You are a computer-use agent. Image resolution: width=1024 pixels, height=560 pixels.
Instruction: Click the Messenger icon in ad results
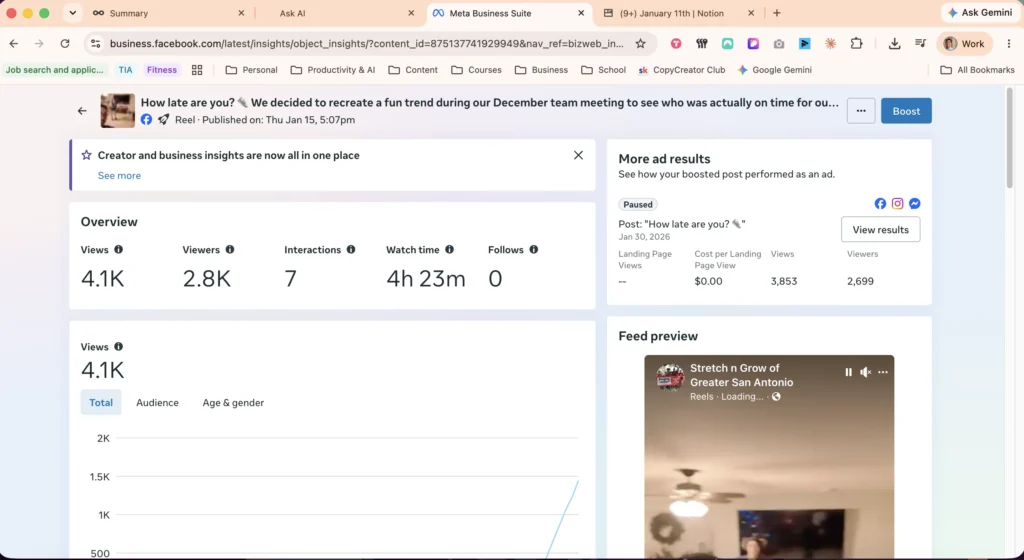(x=915, y=204)
